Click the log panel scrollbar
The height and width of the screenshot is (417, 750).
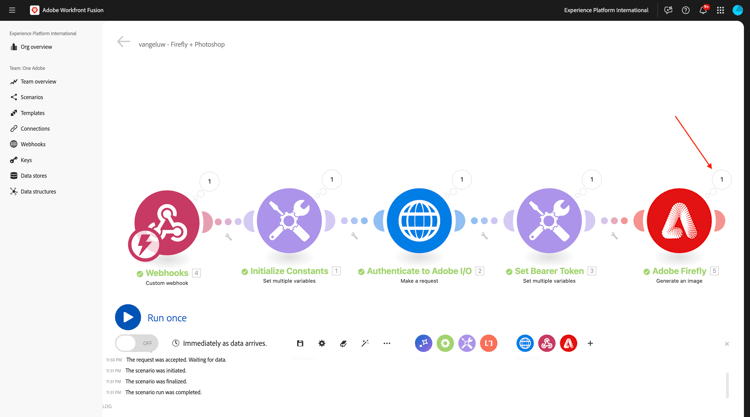[728, 385]
